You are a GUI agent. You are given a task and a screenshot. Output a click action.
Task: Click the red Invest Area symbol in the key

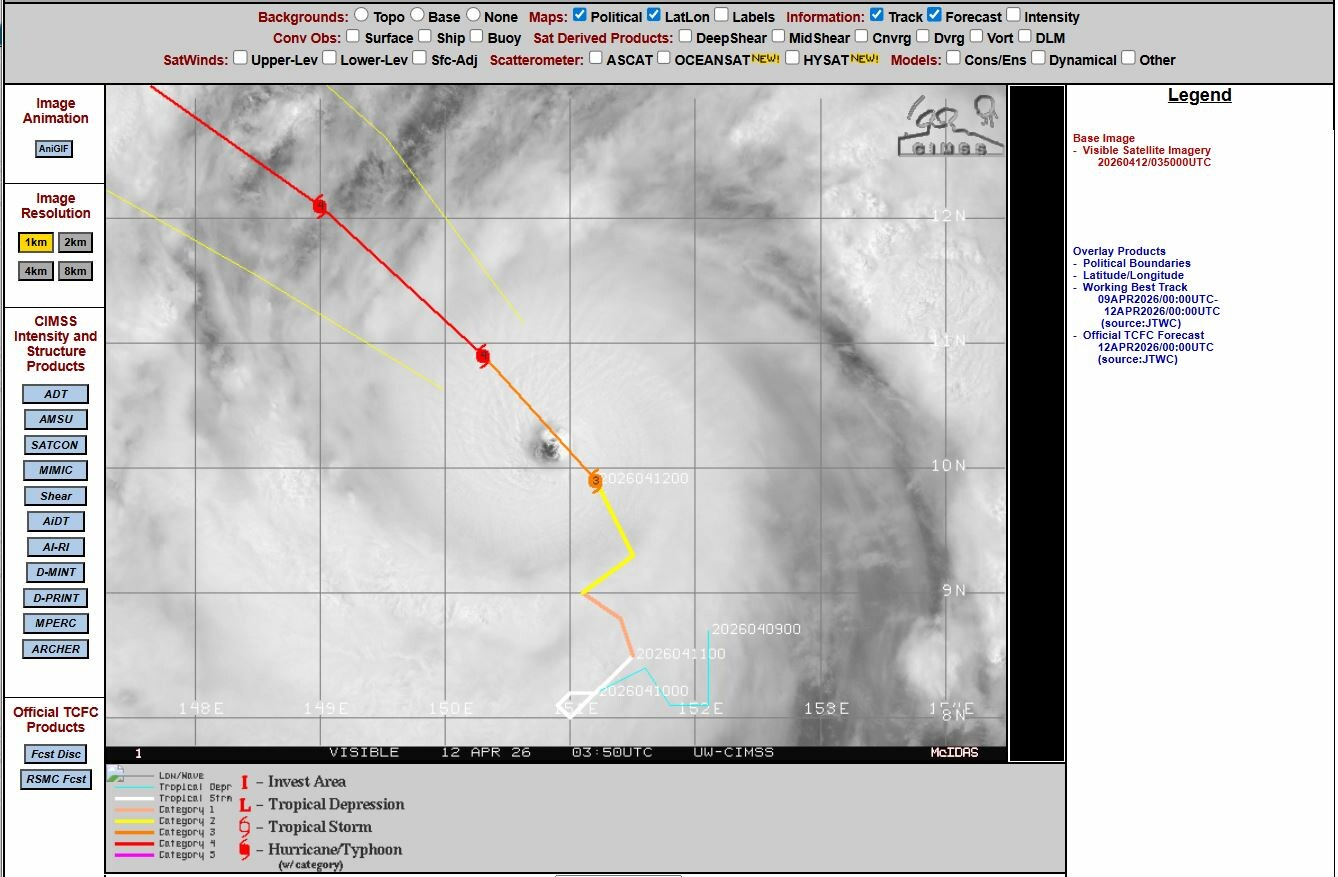[245, 782]
